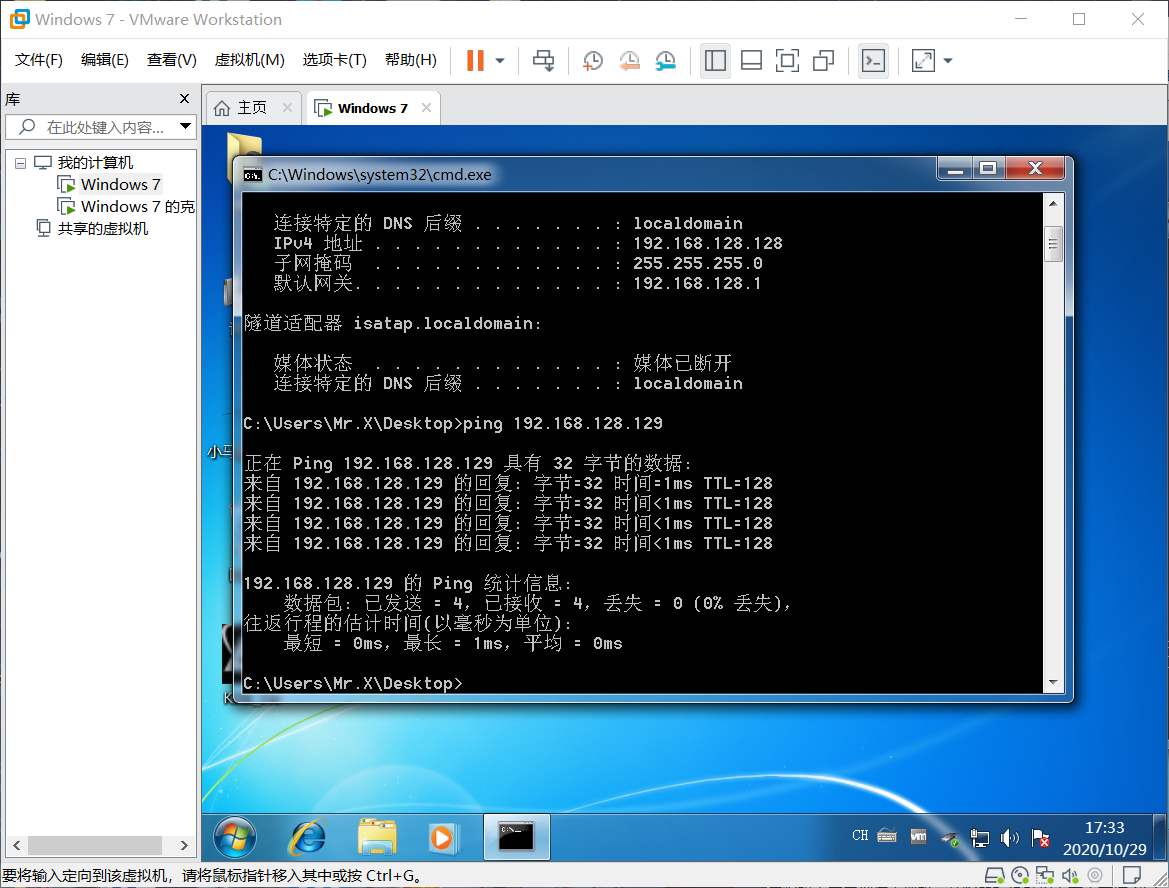Image resolution: width=1169 pixels, height=888 pixels.
Task: Open Windows Media Player from the taskbar
Action: coord(444,837)
